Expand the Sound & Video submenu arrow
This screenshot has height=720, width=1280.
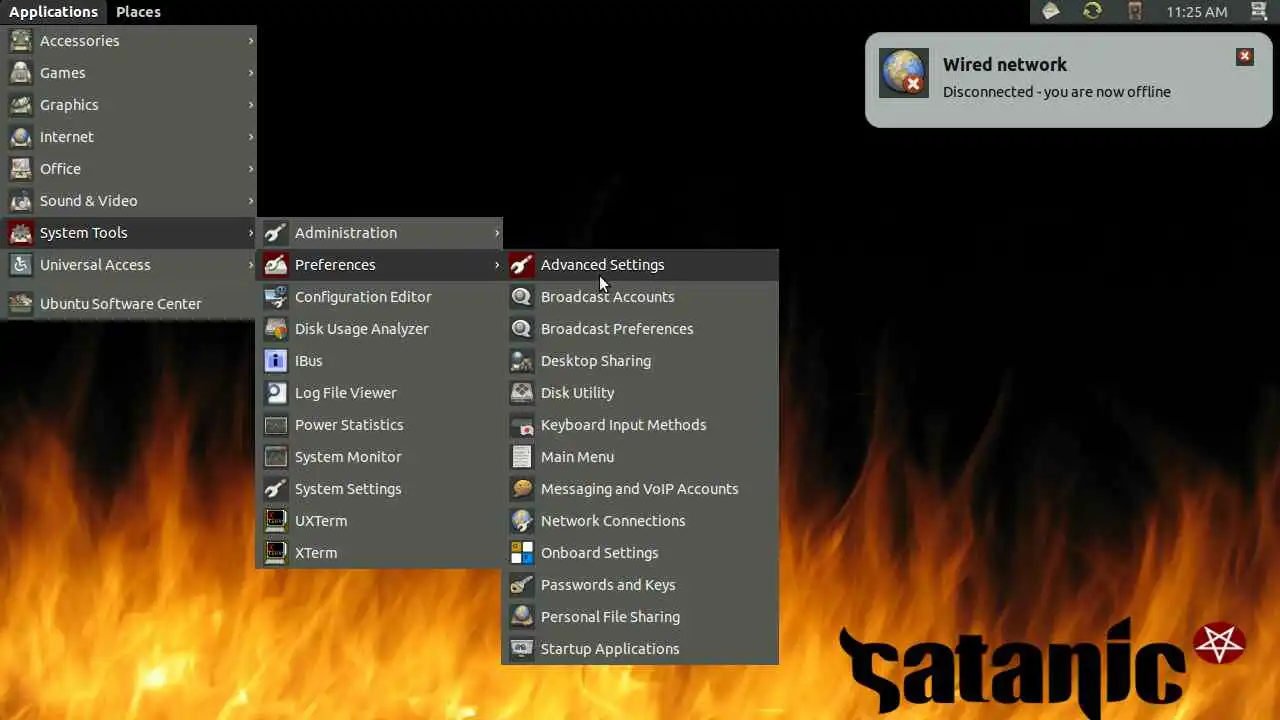pyautogui.click(x=251, y=201)
